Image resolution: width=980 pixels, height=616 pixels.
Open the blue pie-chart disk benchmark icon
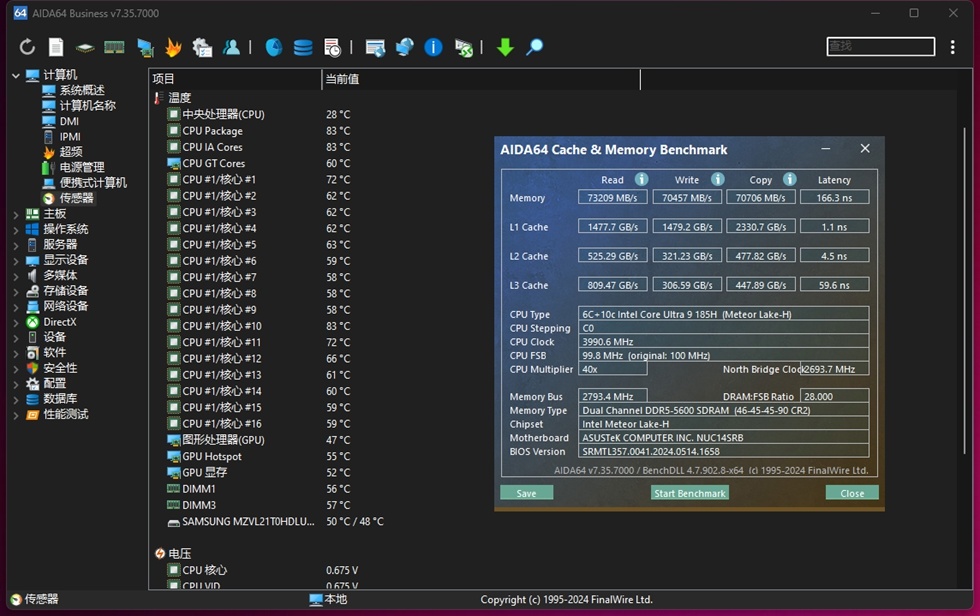click(274, 47)
